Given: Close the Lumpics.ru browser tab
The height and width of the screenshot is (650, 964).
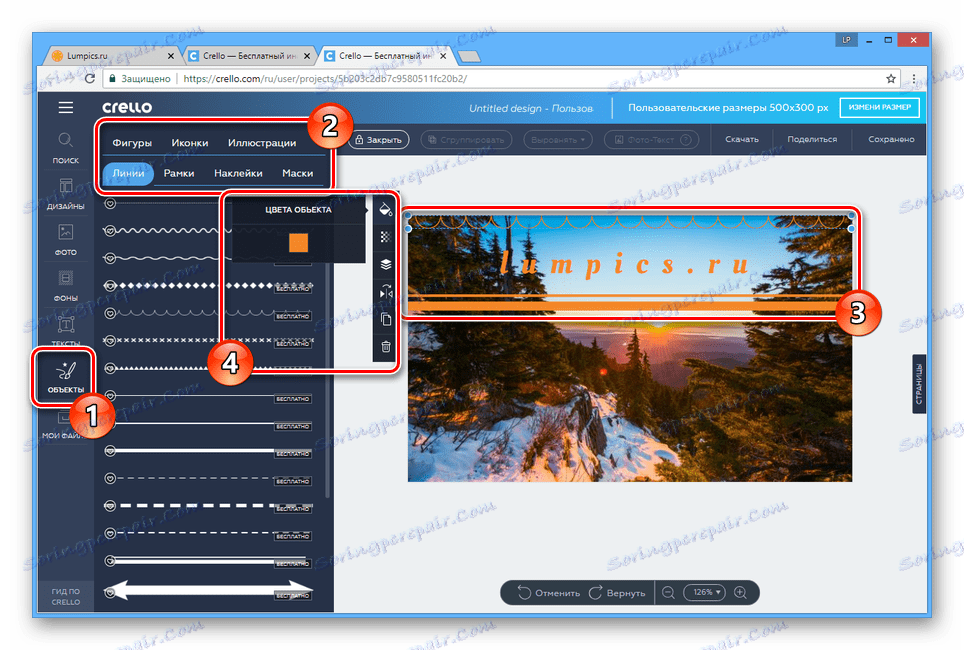Looking at the screenshot, I should click(x=170, y=56).
